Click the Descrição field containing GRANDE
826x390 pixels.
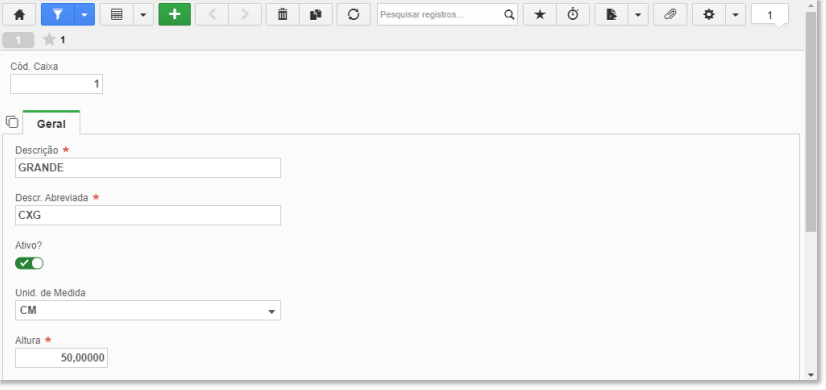148,168
